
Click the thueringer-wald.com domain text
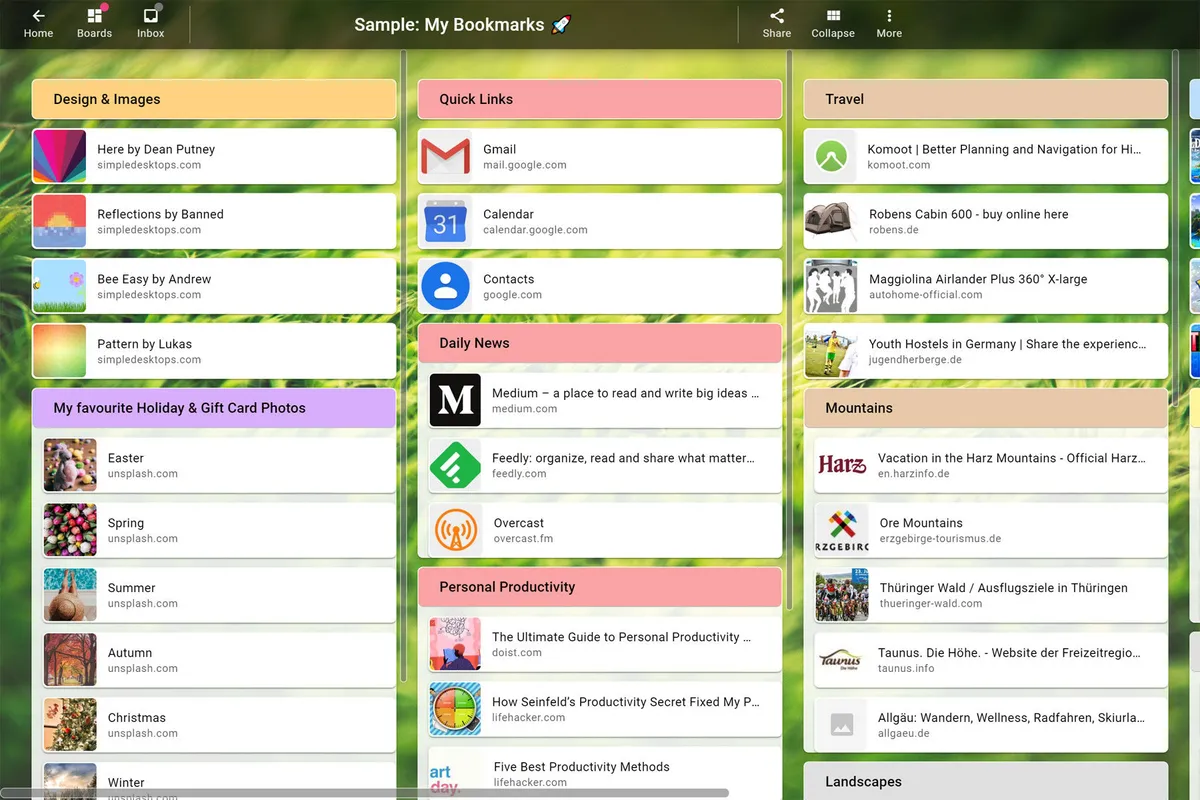pyautogui.click(x=931, y=604)
